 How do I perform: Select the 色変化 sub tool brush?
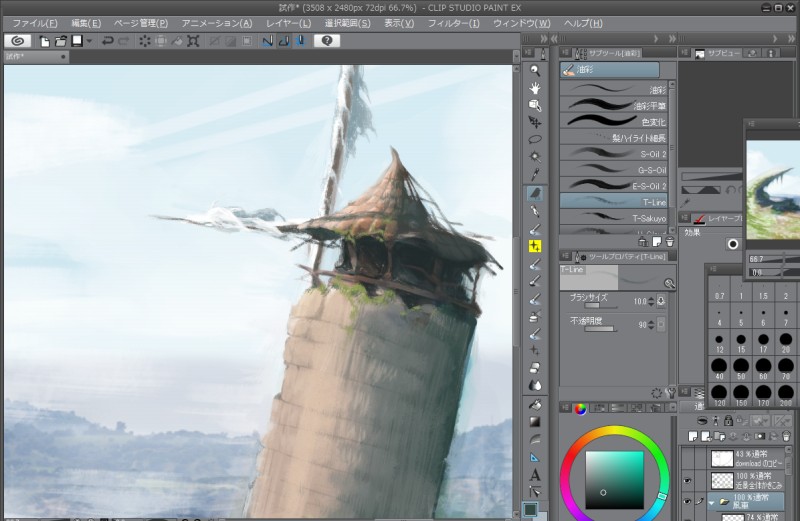(x=614, y=121)
